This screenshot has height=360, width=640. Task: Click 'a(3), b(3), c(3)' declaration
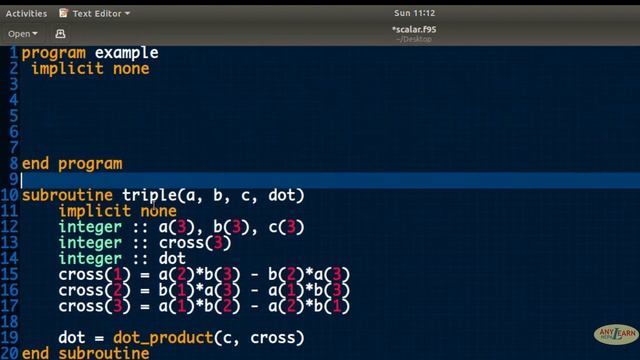(x=231, y=227)
